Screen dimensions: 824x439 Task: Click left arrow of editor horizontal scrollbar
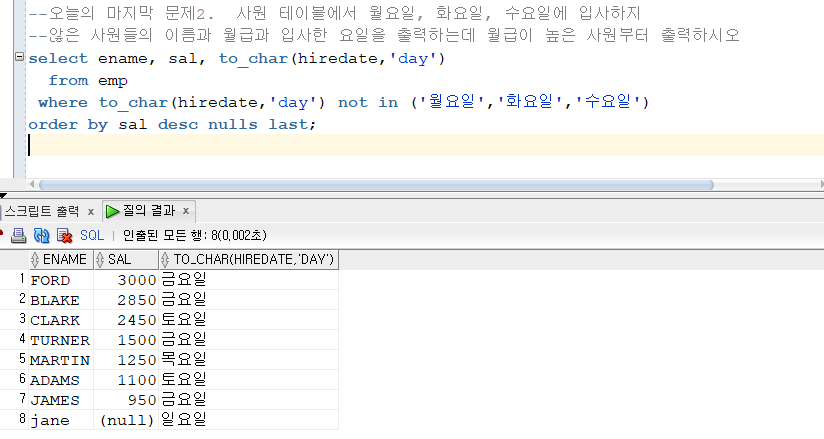[x=32, y=185]
